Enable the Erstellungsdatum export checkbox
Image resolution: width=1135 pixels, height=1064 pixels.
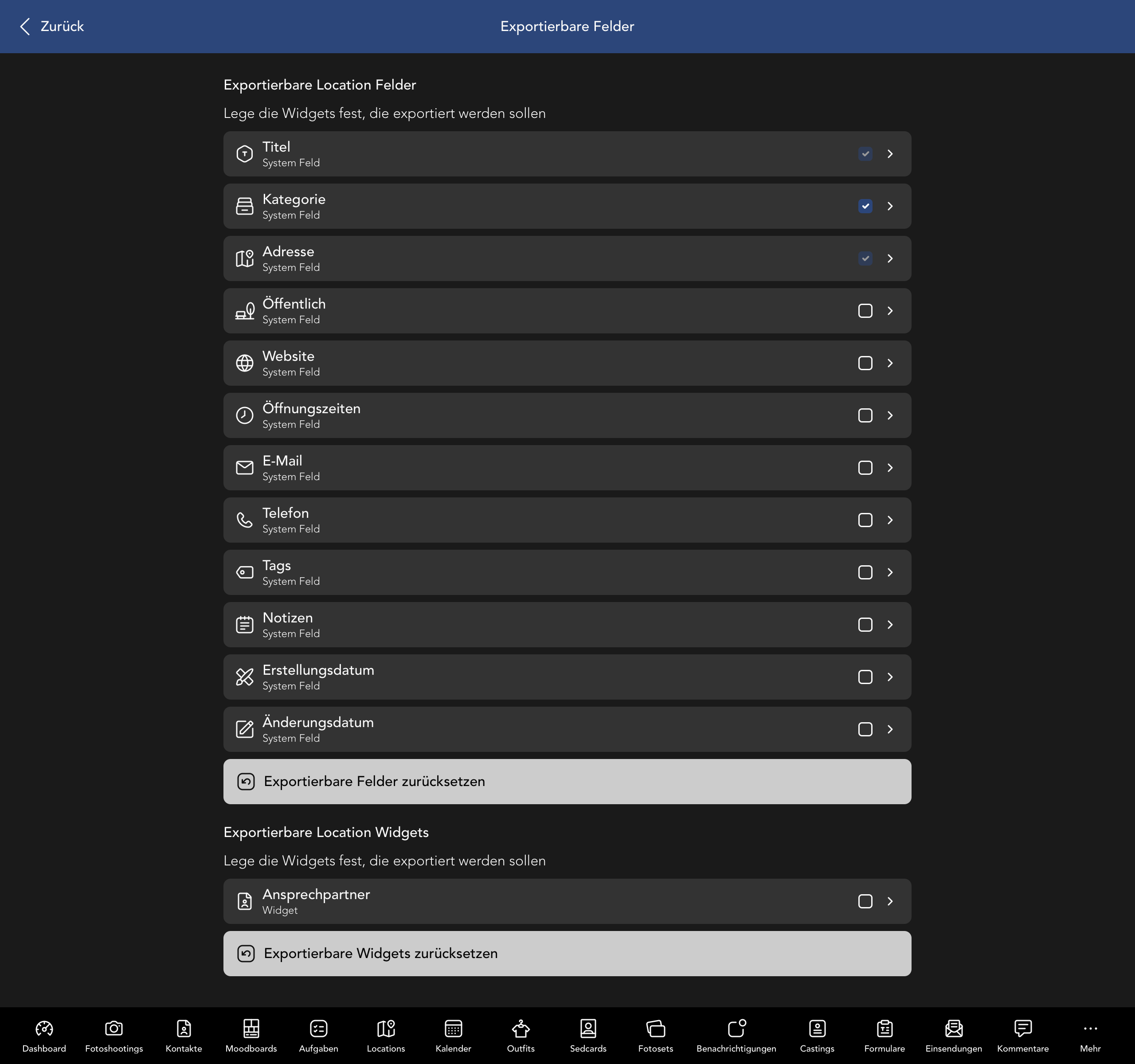pos(865,677)
